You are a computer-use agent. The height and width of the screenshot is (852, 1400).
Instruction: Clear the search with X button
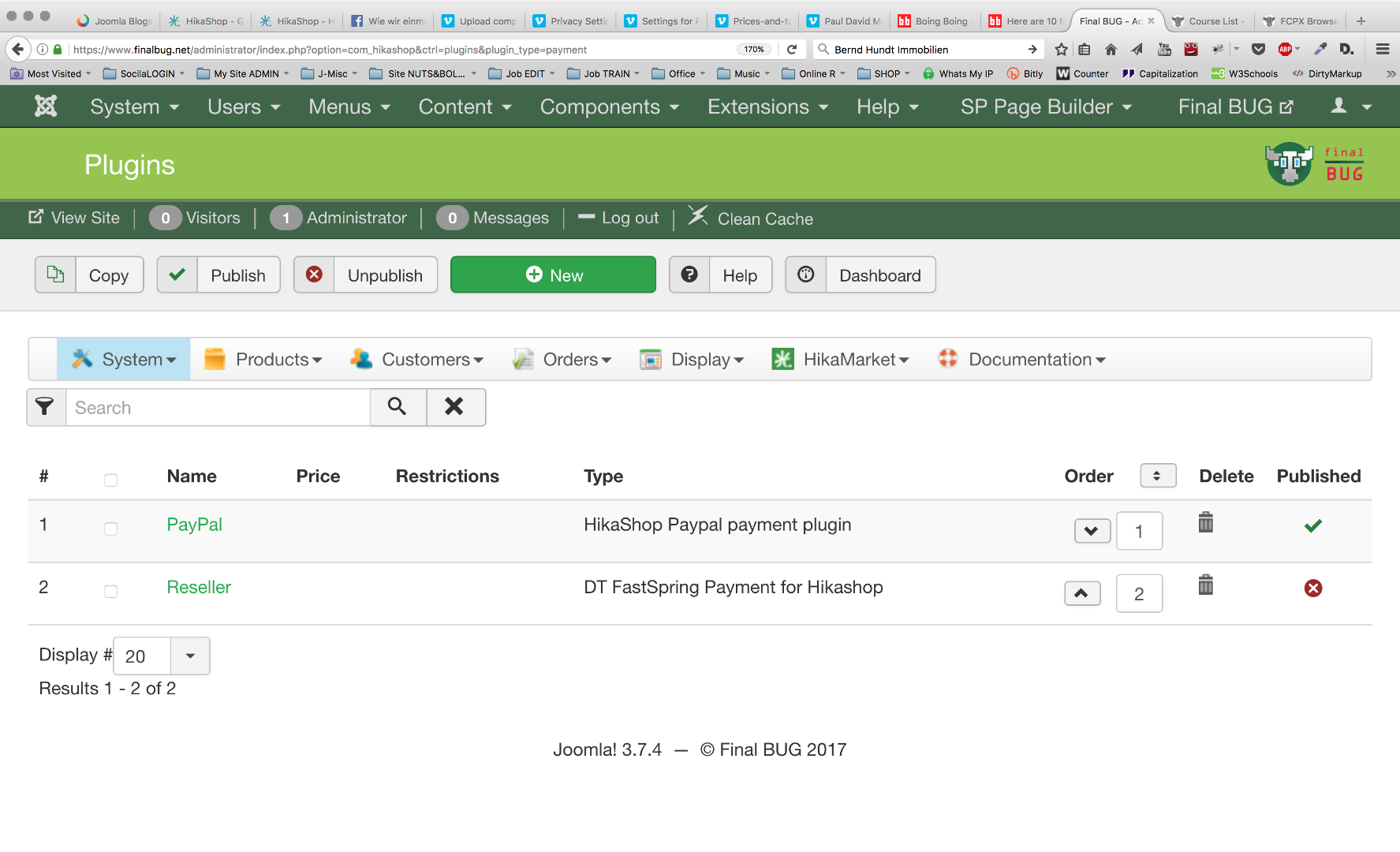[x=455, y=407]
